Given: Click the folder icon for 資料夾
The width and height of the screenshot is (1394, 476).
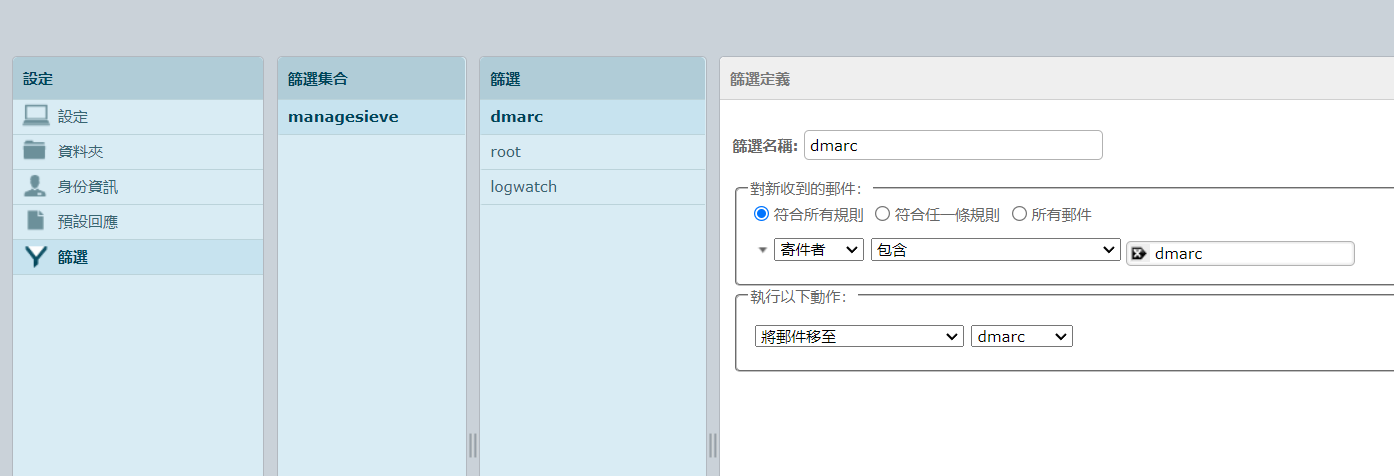Looking at the screenshot, I should (36, 151).
